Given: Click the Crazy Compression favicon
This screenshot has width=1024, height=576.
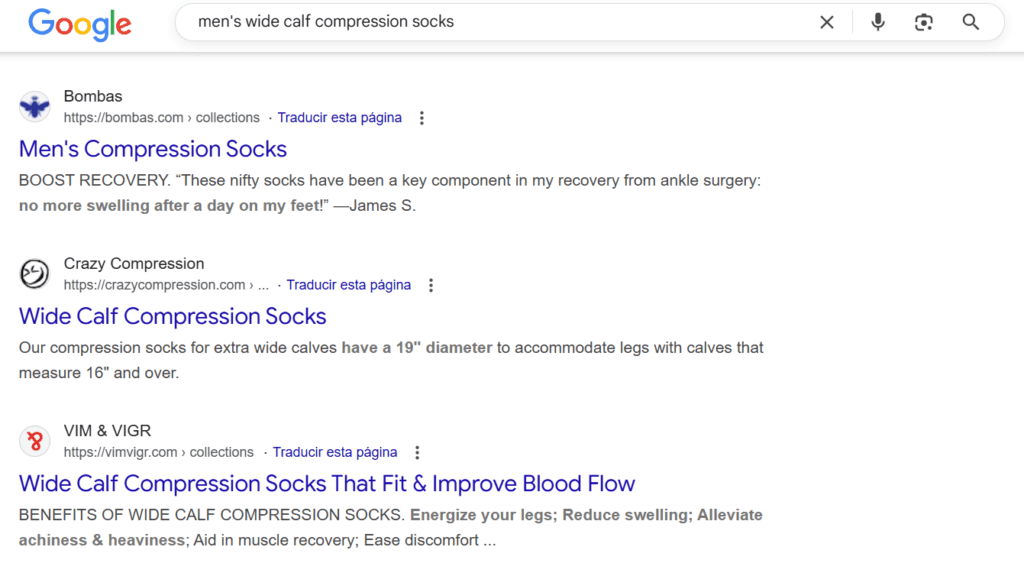Looking at the screenshot, I should [35, 273].
